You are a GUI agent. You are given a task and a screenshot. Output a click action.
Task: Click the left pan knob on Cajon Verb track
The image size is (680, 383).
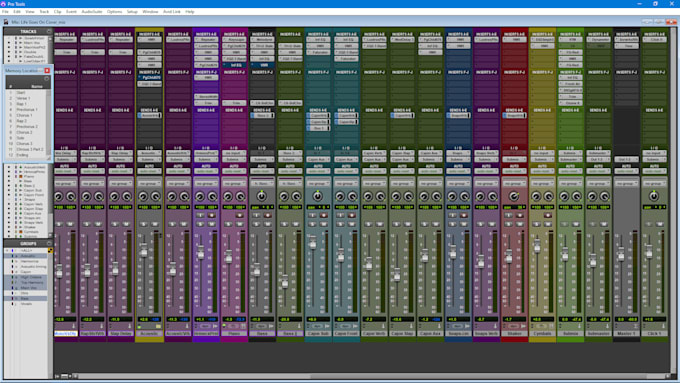coord(368,197)
